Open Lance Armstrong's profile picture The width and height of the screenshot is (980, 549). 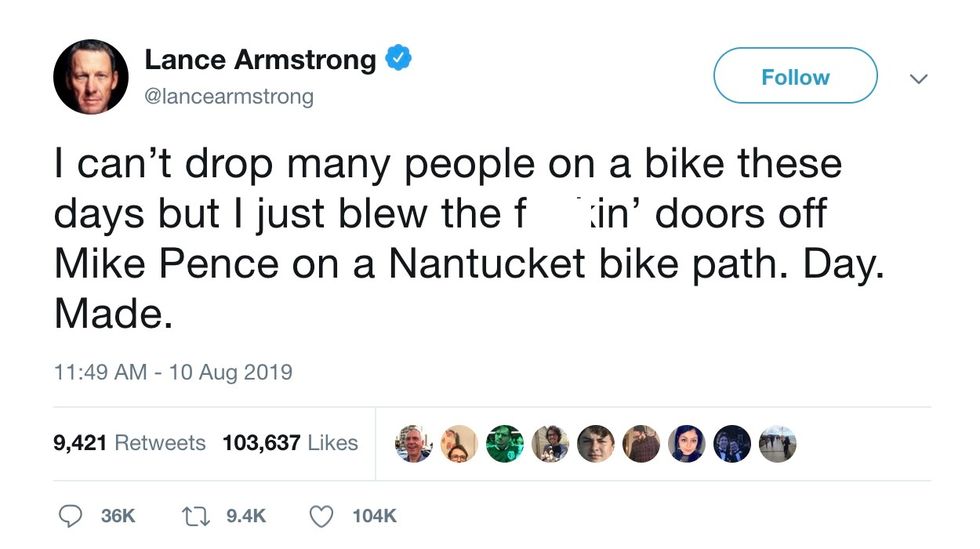(x=90, y=77)
